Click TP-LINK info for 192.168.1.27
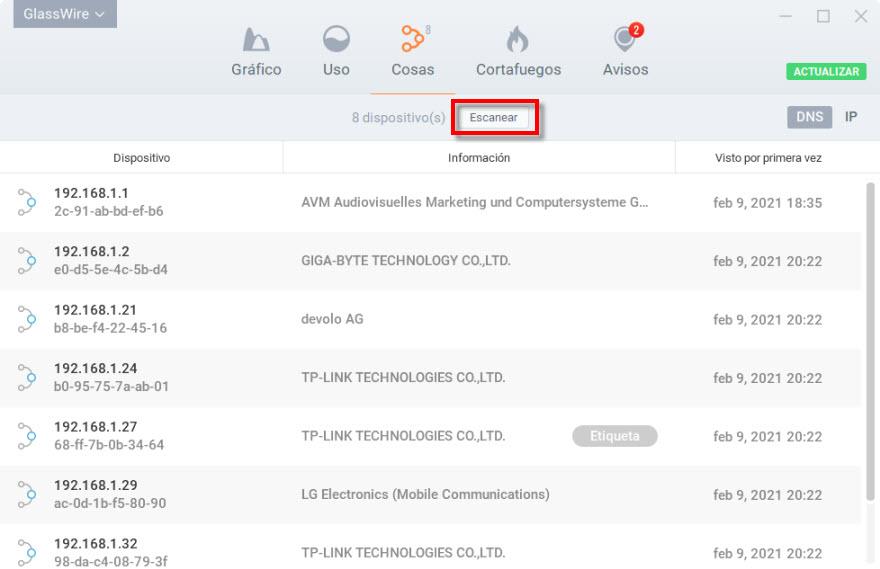This screenshot has width=880, height=569. pyautogui.click(x=403, y=435)
